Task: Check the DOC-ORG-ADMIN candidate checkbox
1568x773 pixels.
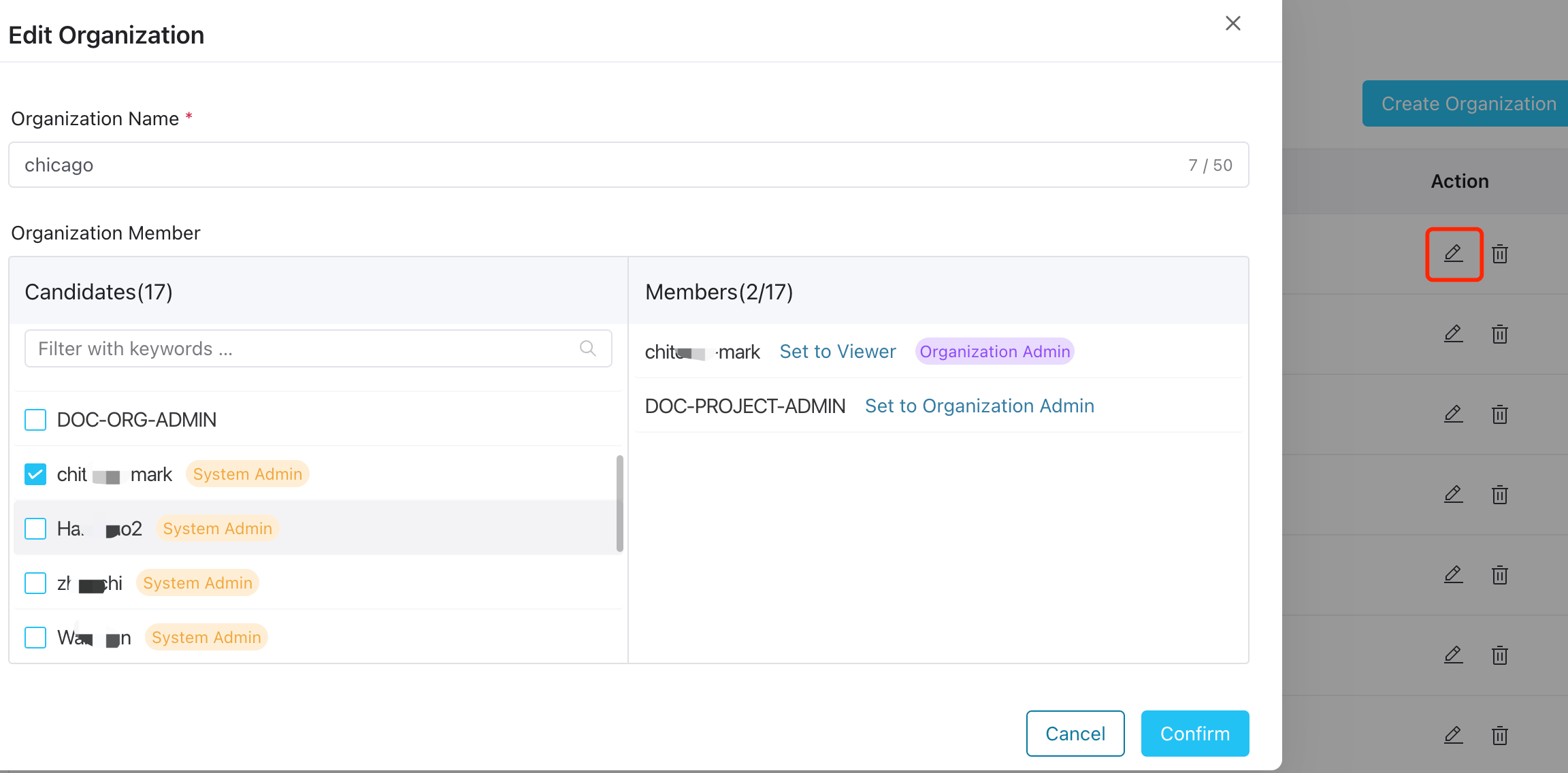Action: click(x=35, y=420)
